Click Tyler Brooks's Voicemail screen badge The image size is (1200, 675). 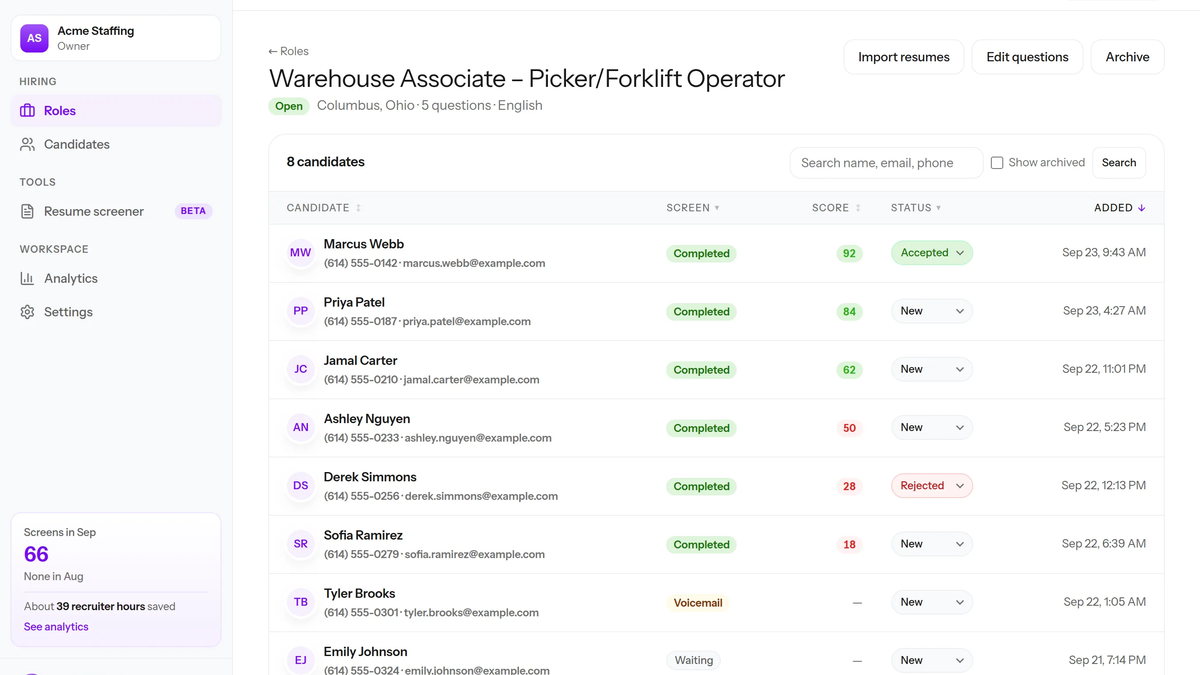click(698, 603)
